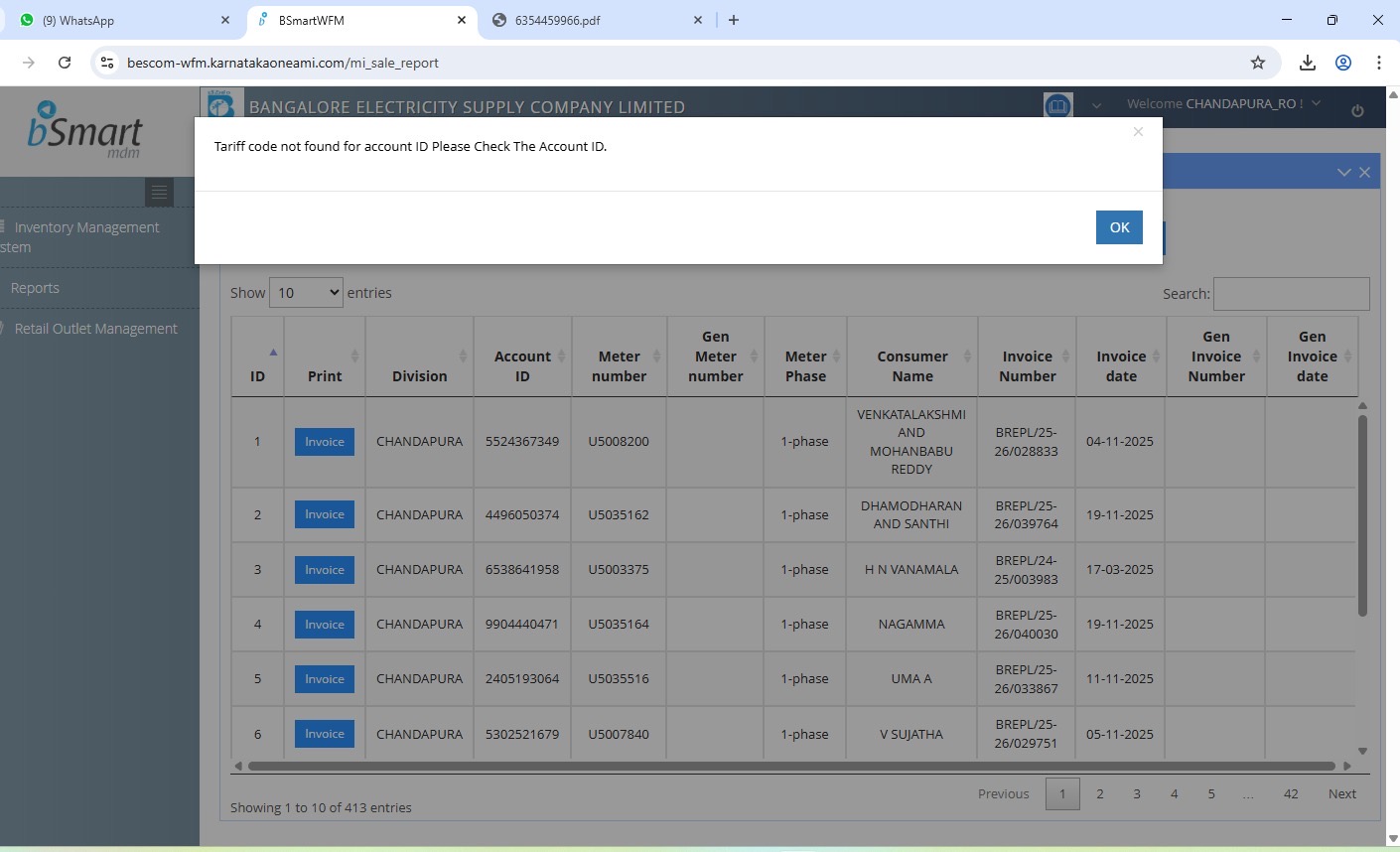
Task: Open the Chrome three-dot menu
Action: [1379, 63]
